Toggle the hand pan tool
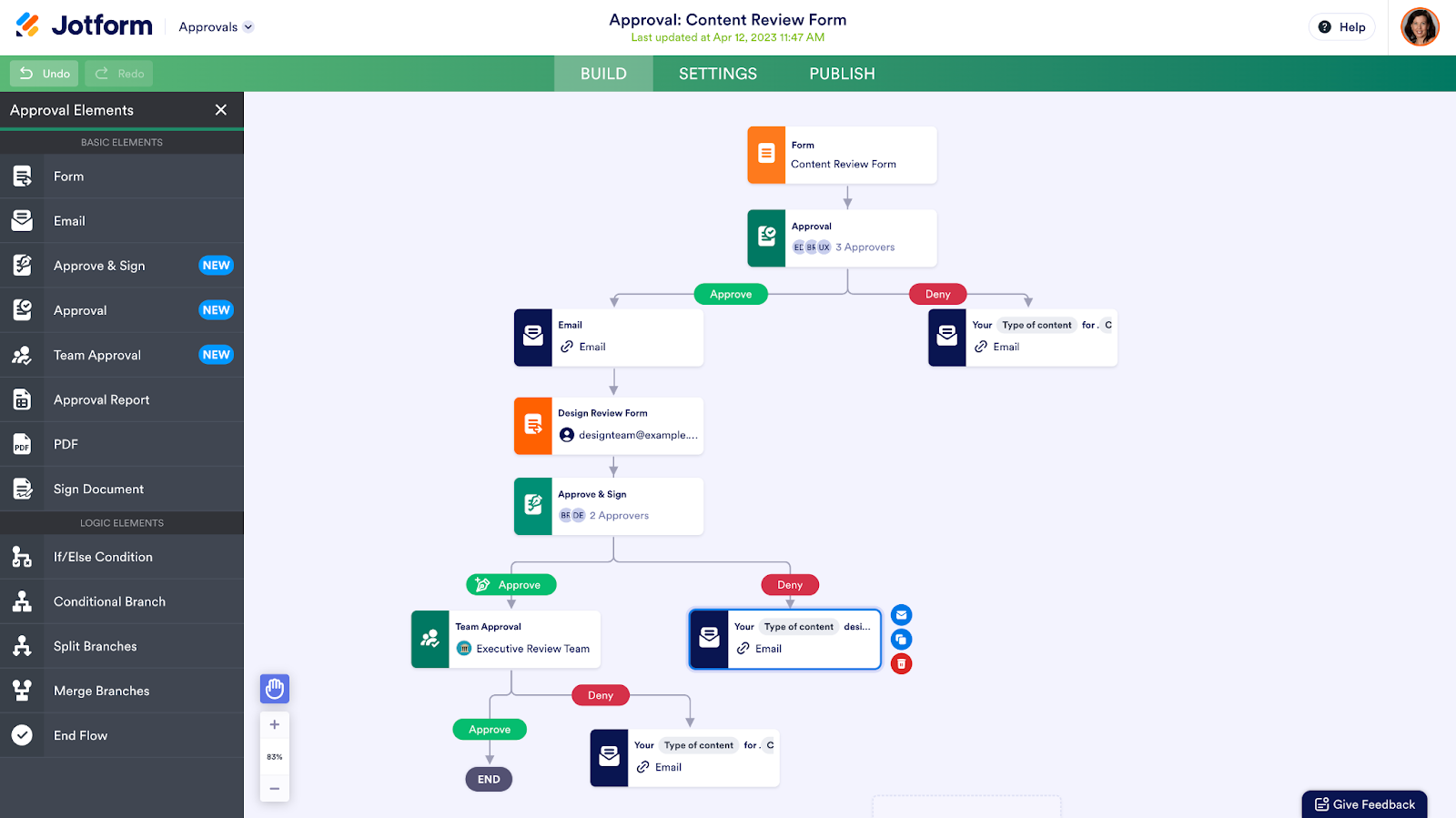 [275, 689]
